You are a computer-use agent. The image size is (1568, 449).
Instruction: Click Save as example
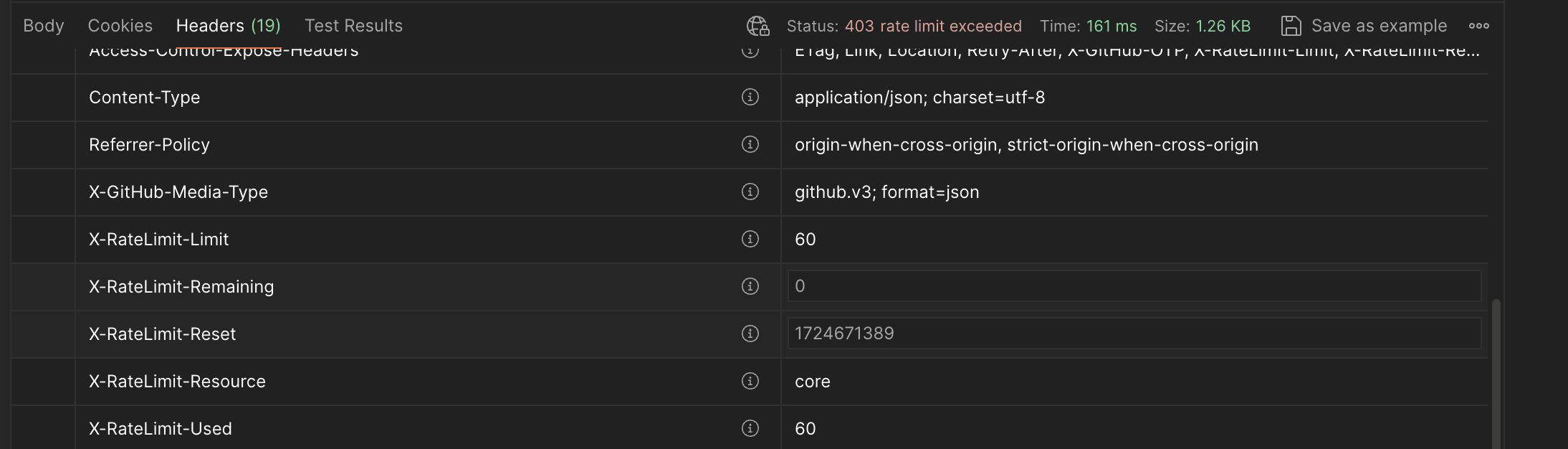point(1364,26)
